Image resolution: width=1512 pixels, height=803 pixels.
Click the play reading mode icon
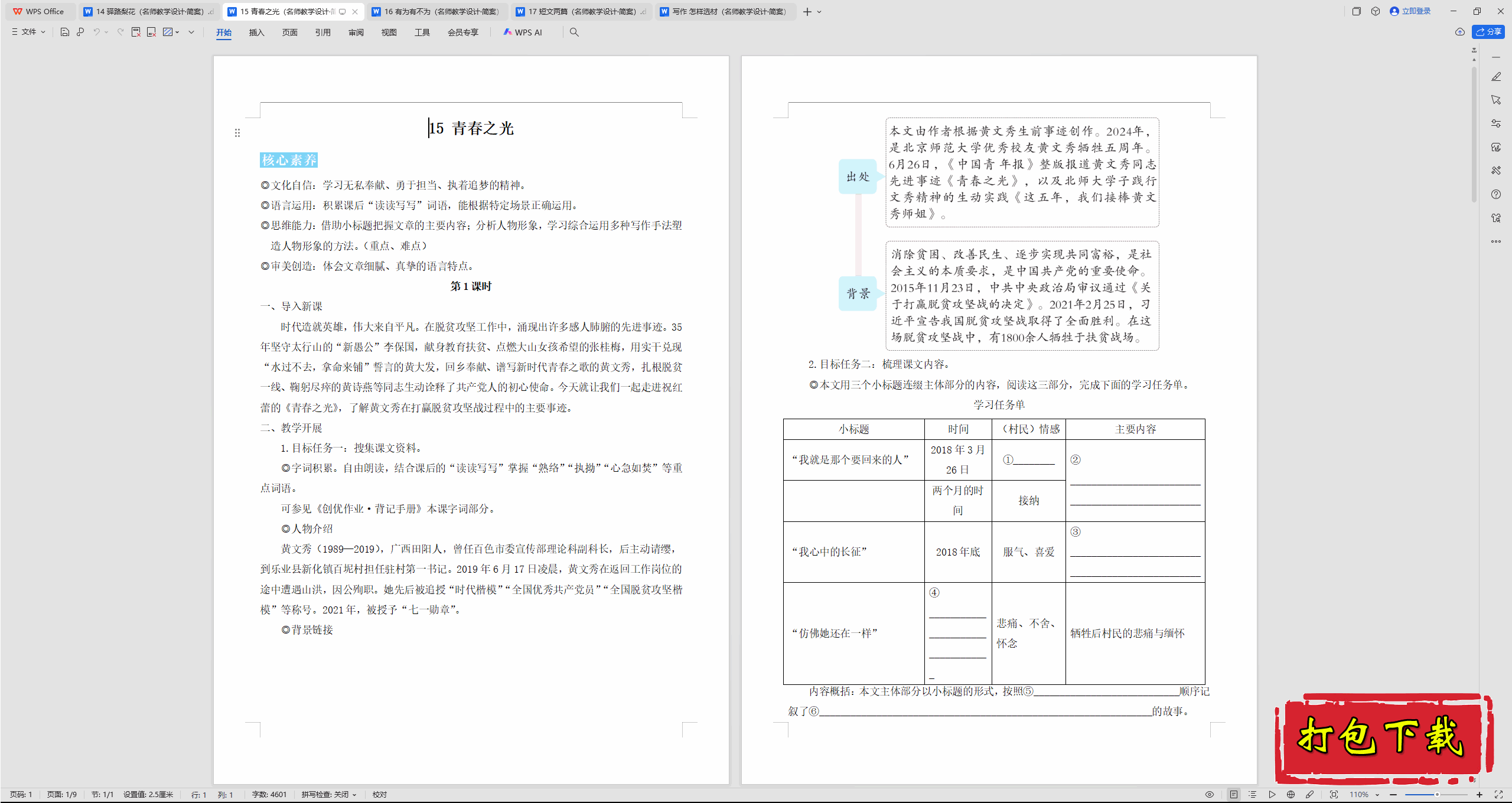(1272, 795)
